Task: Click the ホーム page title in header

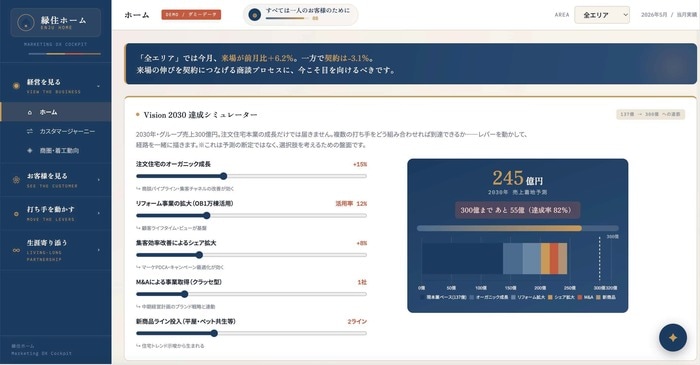Action: click(x=137, y=15)
